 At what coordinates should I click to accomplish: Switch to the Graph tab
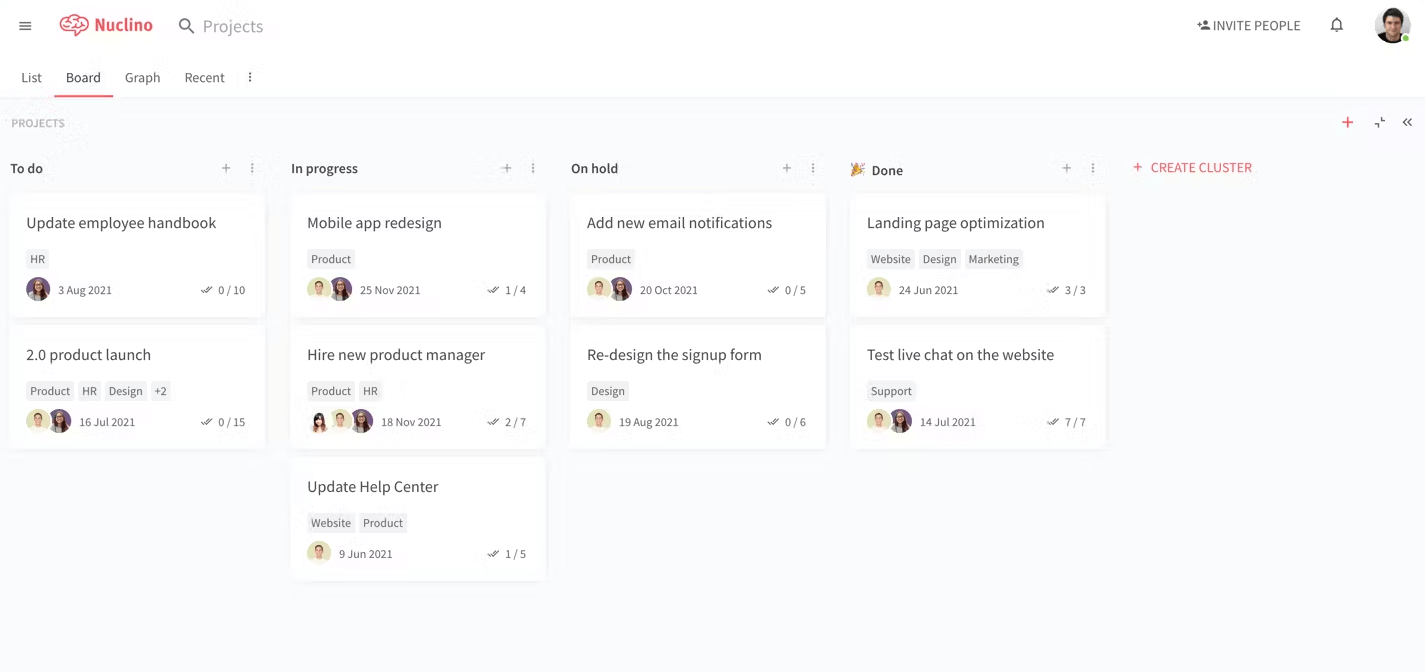tap(142, 77)
